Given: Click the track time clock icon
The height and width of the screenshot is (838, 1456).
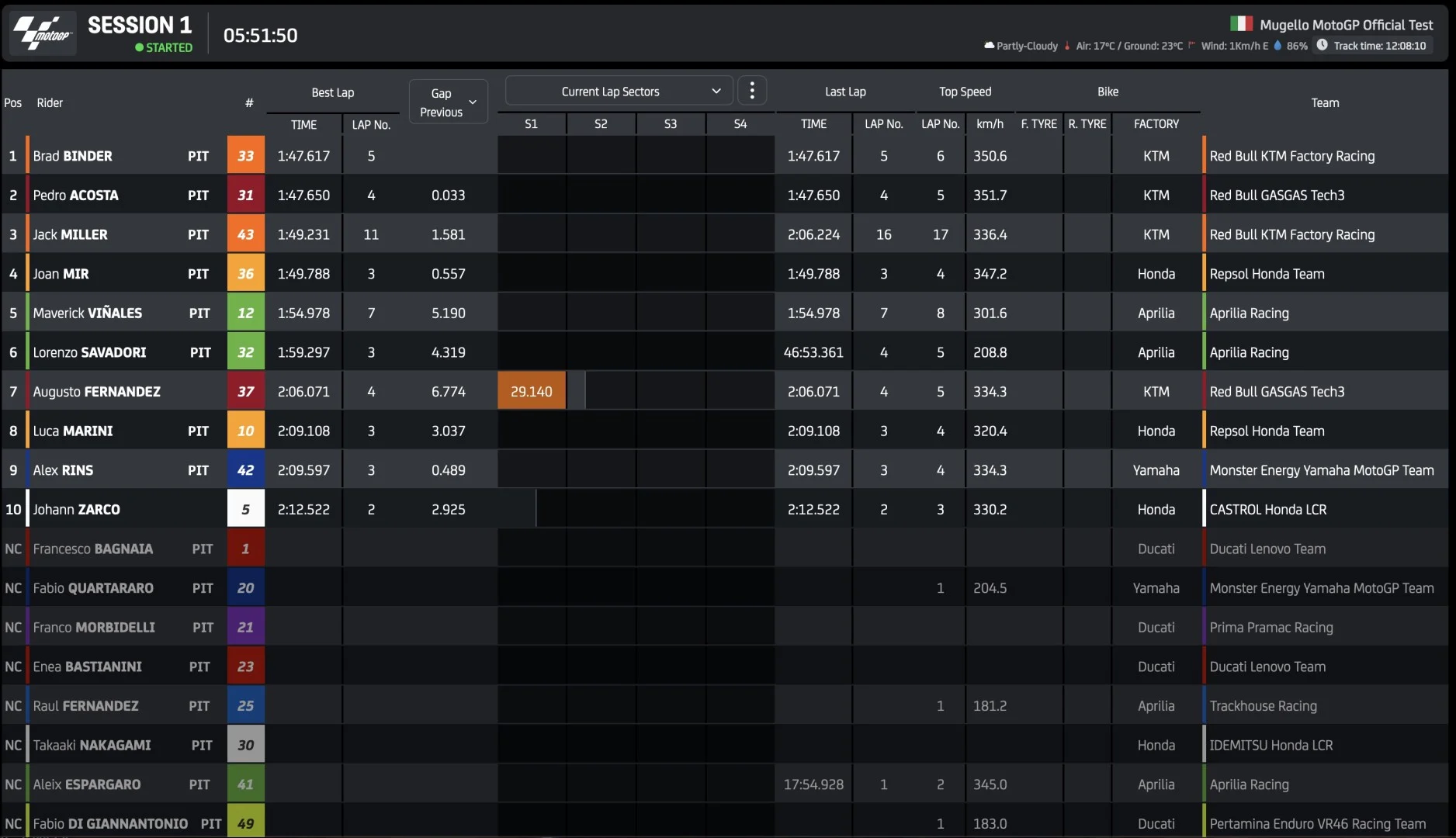Looking at the screenshot, I should [x=1322, y=45].
